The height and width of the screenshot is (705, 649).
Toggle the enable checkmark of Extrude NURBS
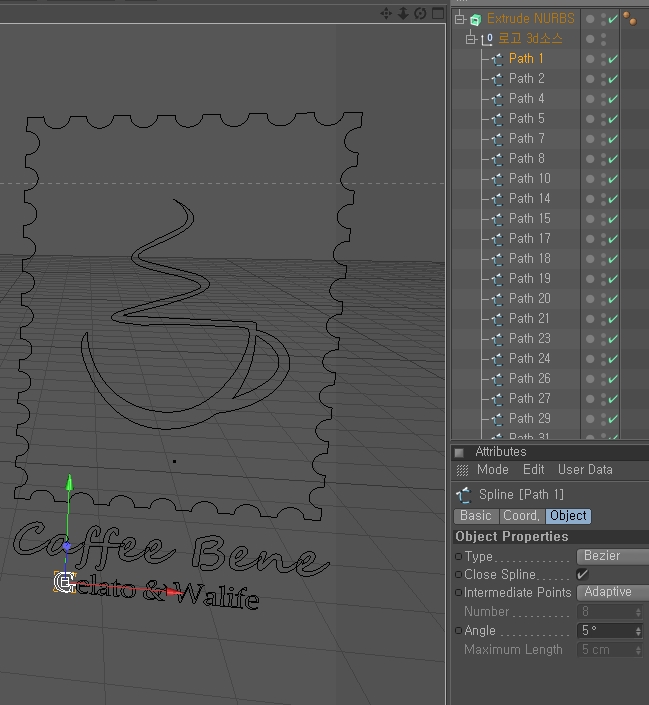point(613,19)
